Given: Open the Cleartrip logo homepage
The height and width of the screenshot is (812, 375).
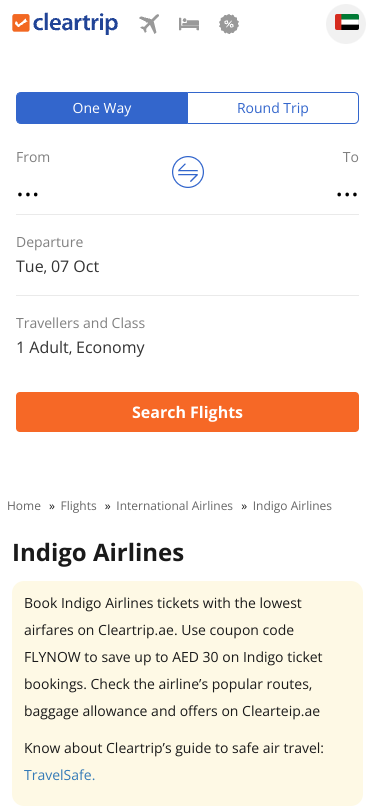Looking at the screenshot, I should [65, 23].
